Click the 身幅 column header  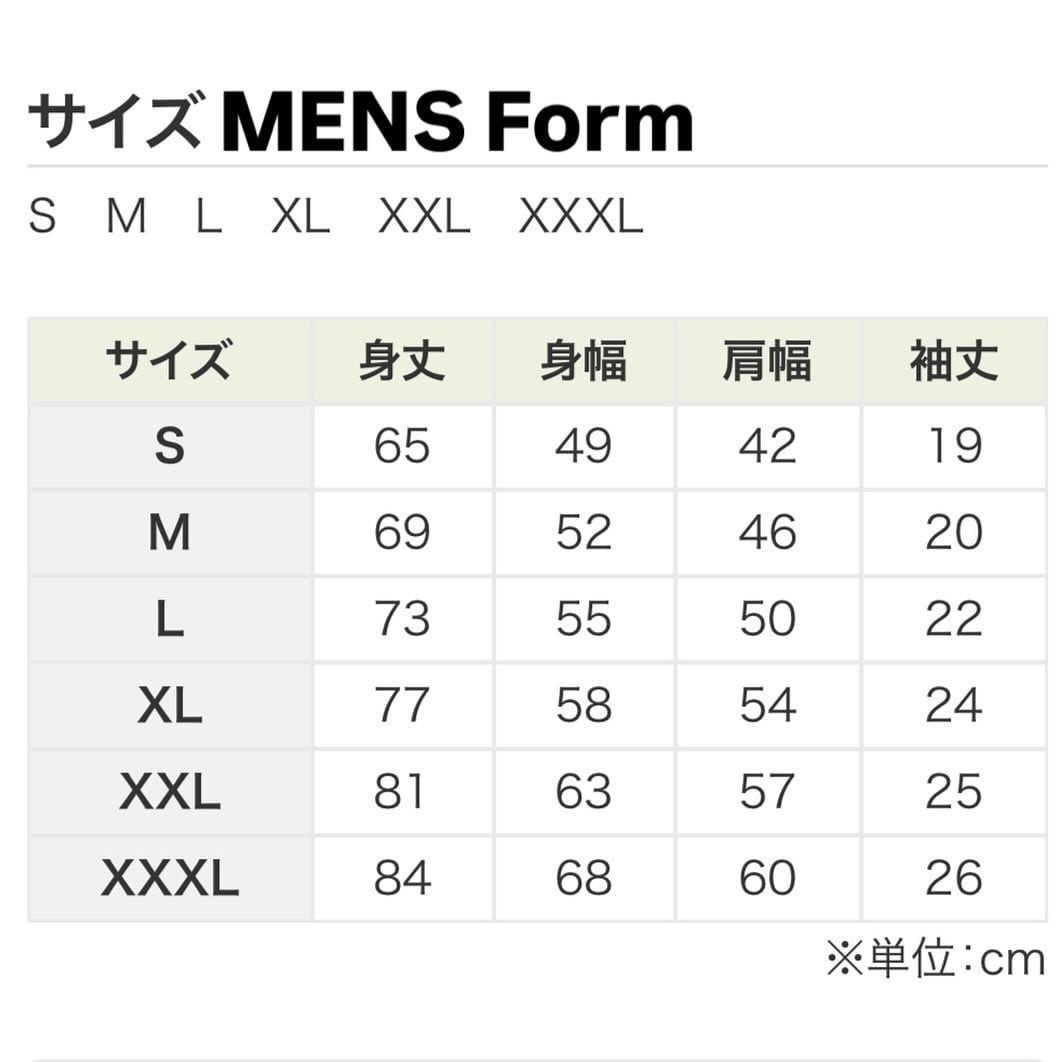coord(584,361)
